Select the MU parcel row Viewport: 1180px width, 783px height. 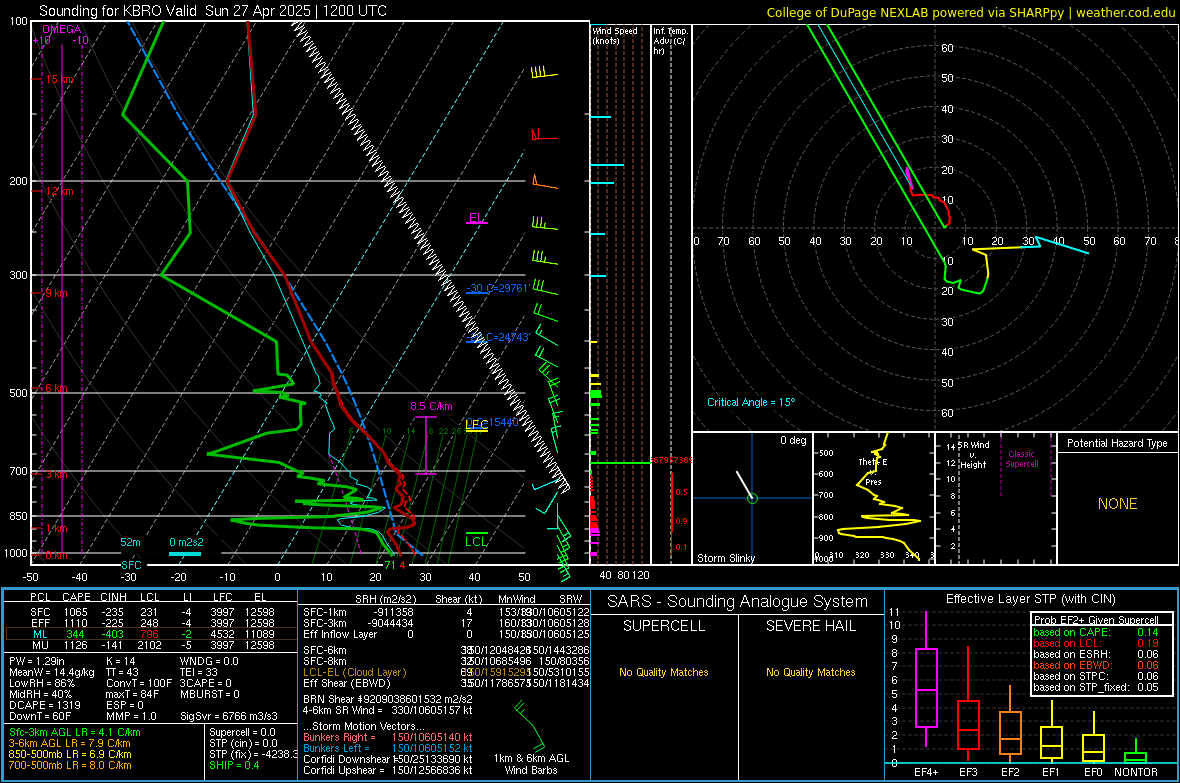(x=151, y=645)
